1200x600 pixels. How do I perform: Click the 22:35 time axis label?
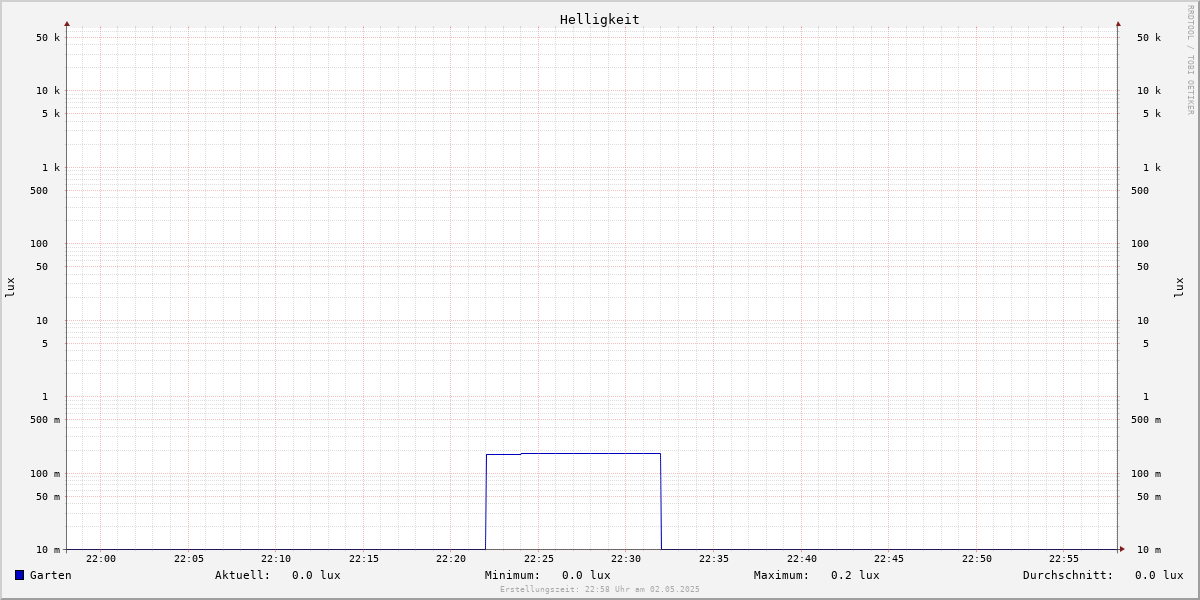point(714,559)
